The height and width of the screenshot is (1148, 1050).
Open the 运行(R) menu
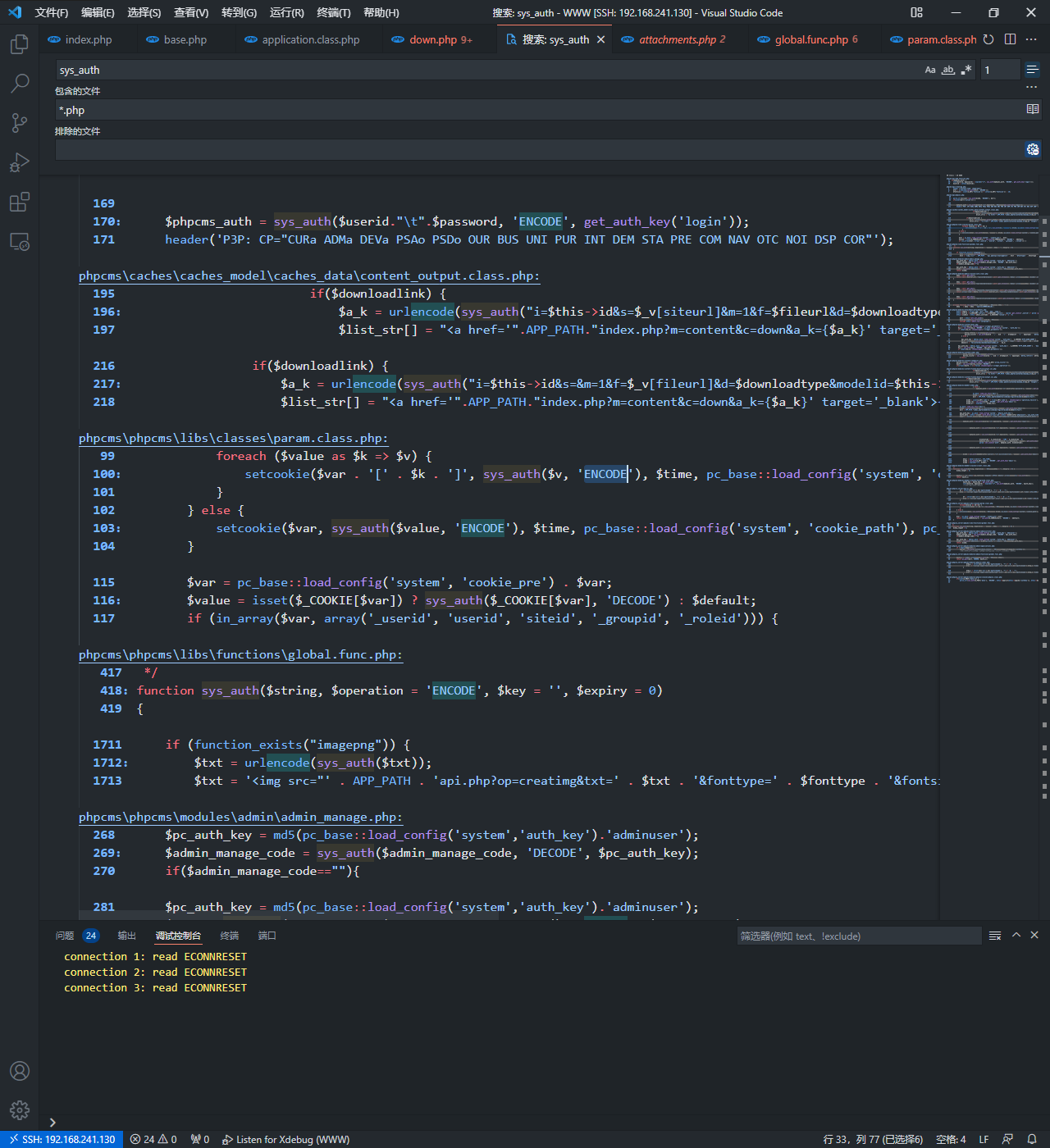pyautogui.click(x=287, y=12)
